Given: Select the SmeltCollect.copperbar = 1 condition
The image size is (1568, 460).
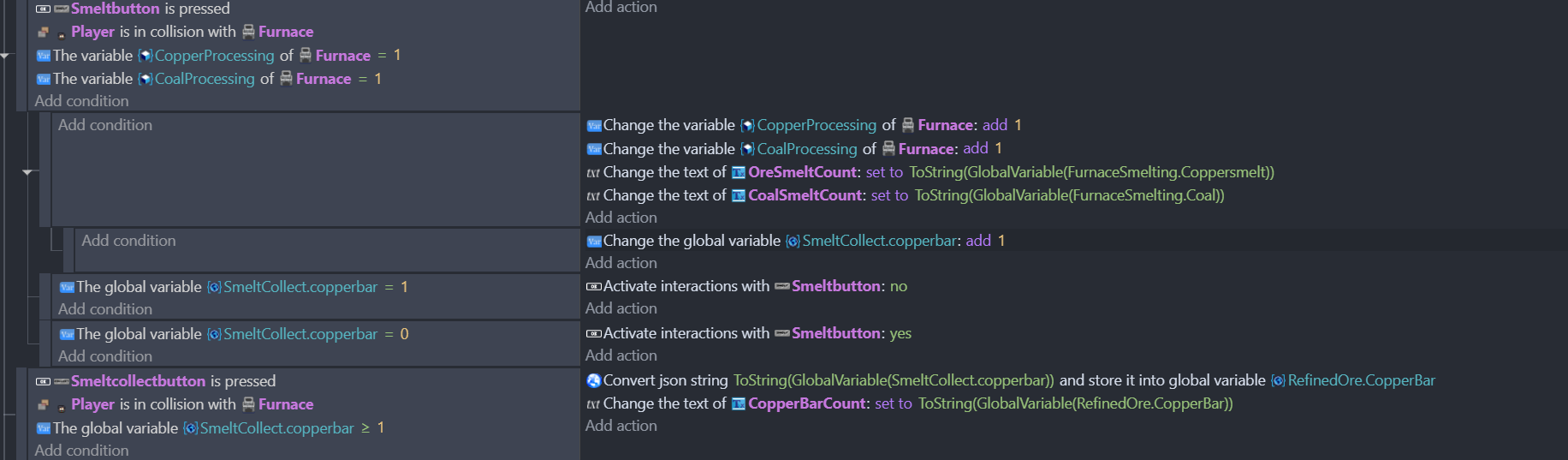Looking at the screenshot, I should (x=234, y=287).
